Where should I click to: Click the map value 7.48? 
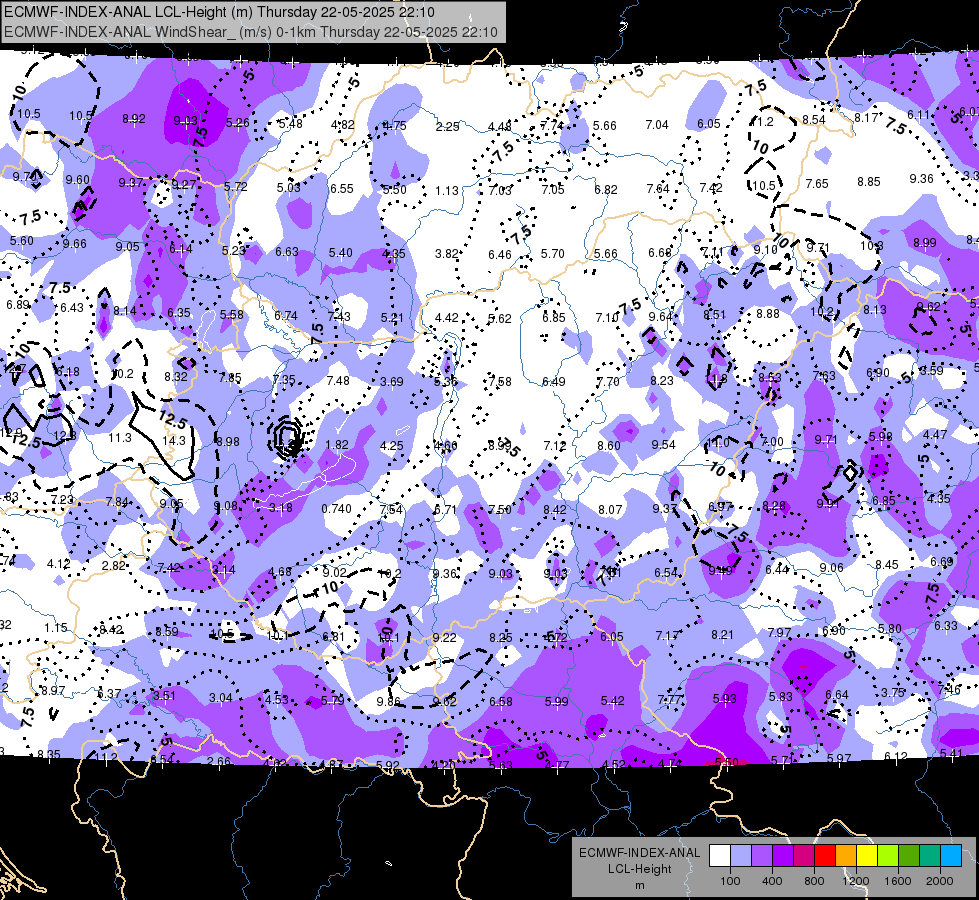[338, 380]
